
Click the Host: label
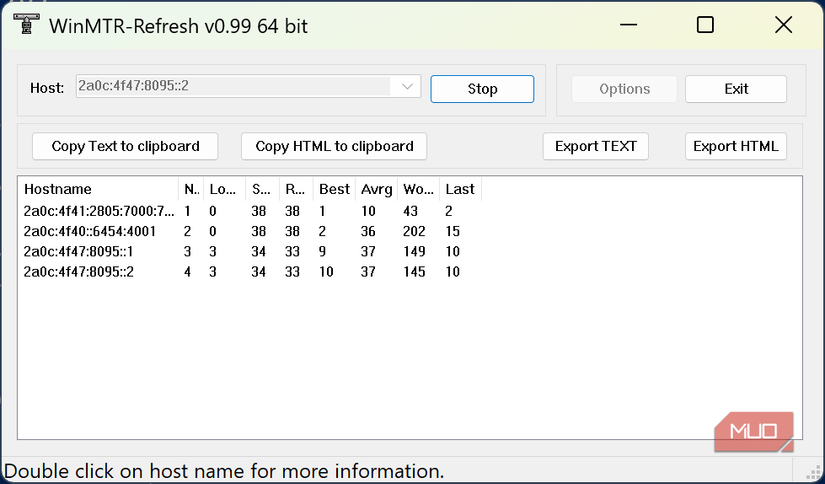click(47, 88)
